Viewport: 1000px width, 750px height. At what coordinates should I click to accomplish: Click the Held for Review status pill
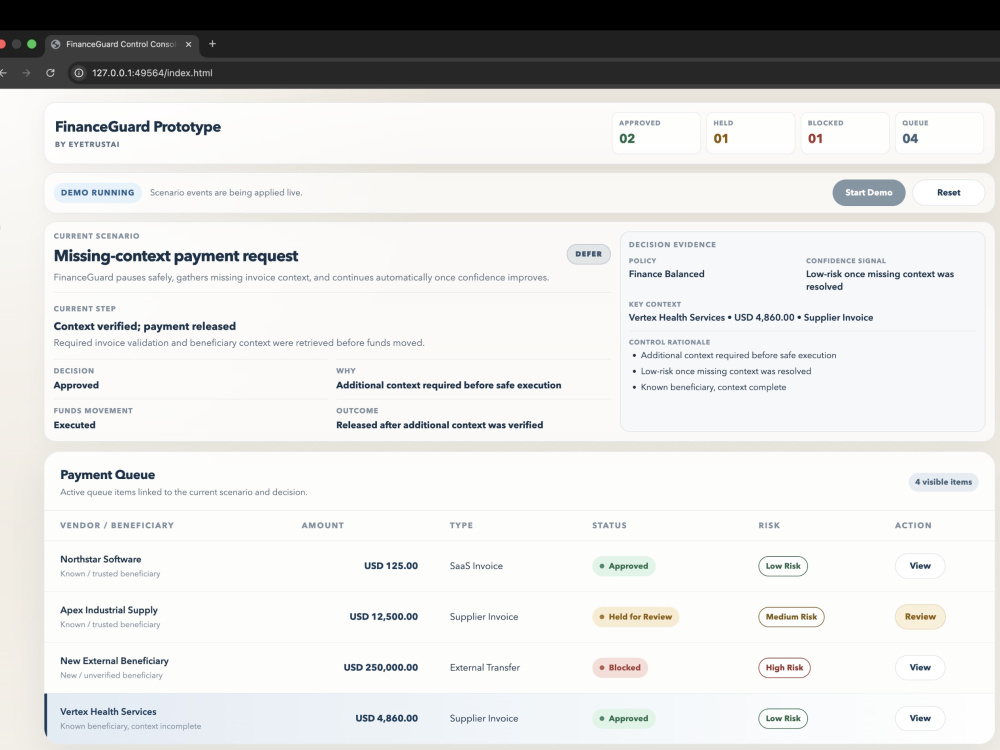[x=635, y=617]
